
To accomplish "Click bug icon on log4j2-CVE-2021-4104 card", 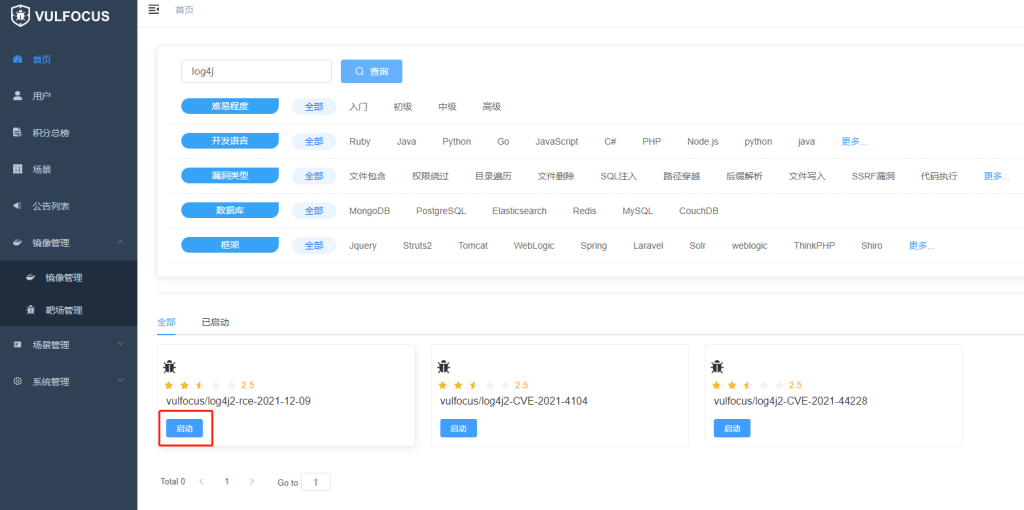I will tap(444, 367).
